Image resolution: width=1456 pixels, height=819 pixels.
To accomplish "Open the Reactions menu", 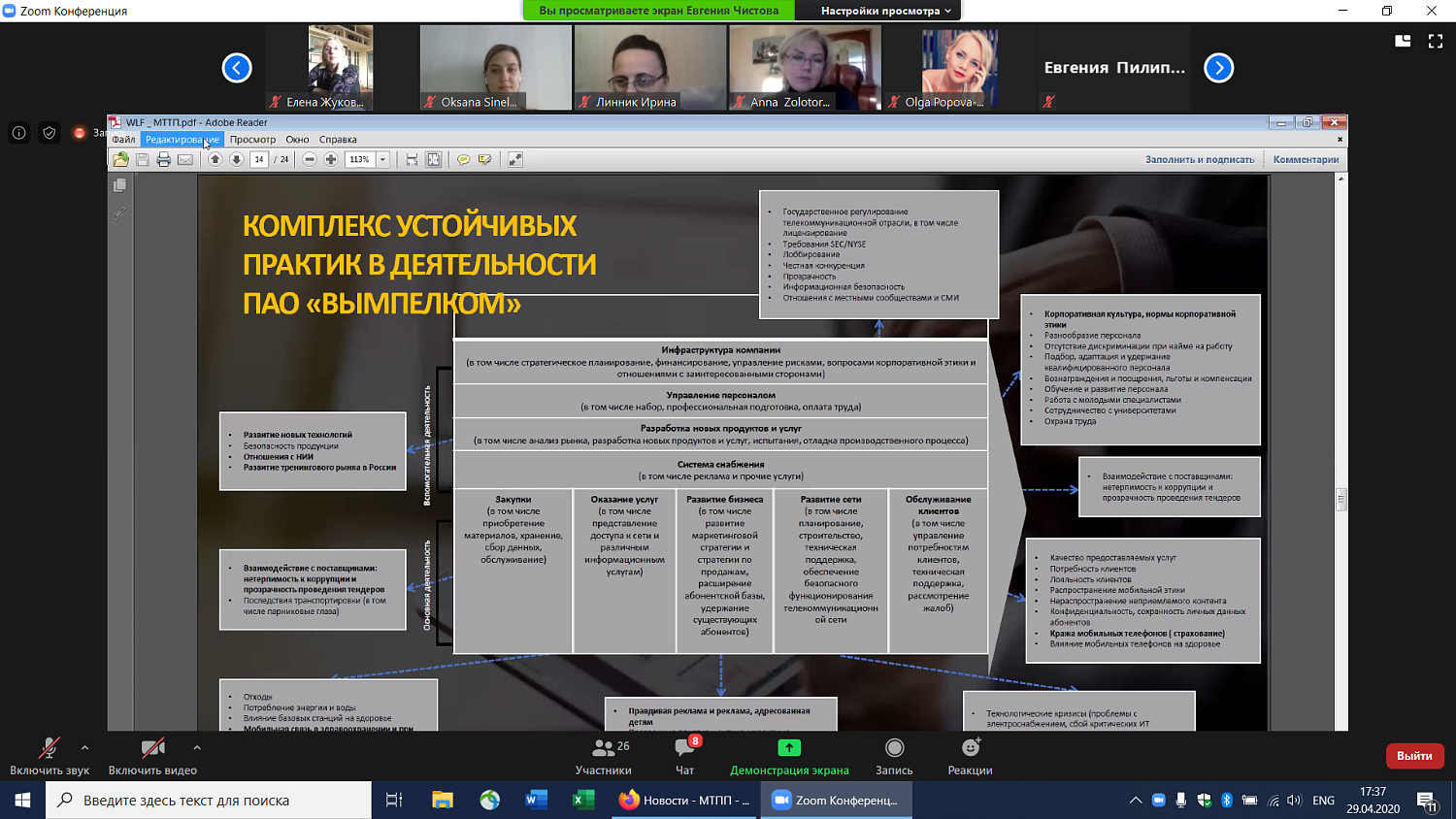I will [x=970, y=756].
